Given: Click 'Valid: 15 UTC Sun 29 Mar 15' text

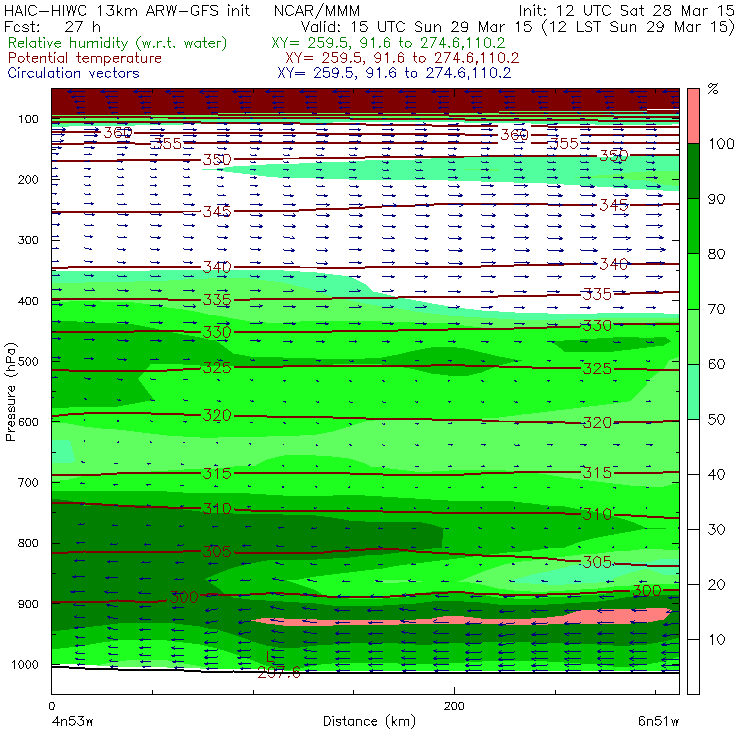Looking at the screenshot, I should tap(417, 27).
